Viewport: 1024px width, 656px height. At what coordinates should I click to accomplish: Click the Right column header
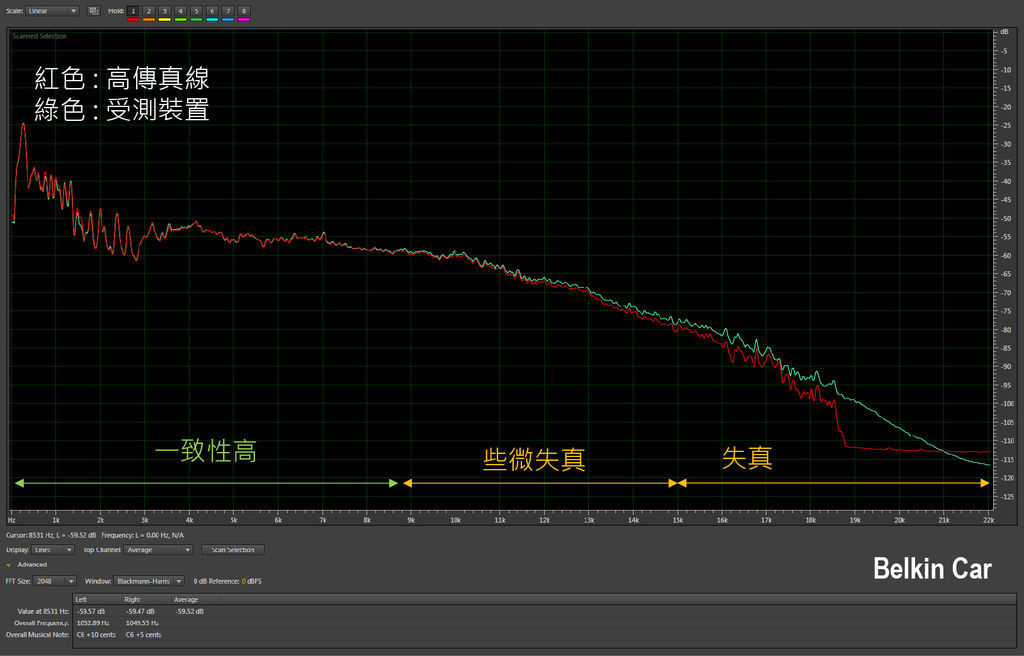tap(147, 599)
